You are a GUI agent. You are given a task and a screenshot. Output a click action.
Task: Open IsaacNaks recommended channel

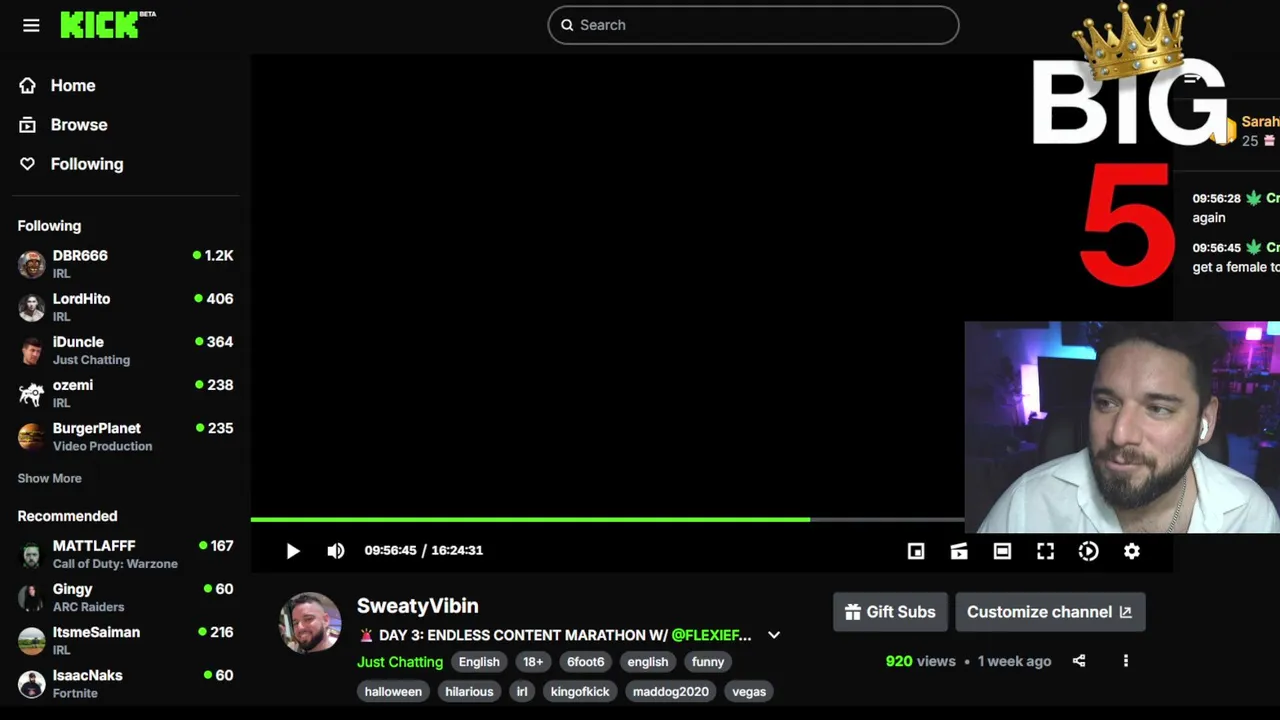[125, 683]
